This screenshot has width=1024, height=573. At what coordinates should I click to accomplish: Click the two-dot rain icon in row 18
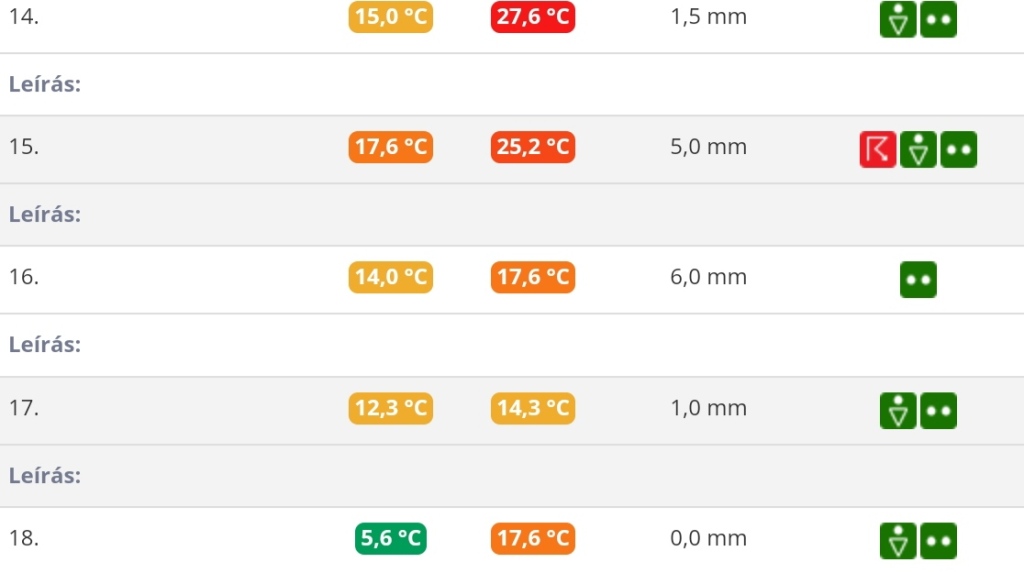pyautogui.click(x=938, y=541)
